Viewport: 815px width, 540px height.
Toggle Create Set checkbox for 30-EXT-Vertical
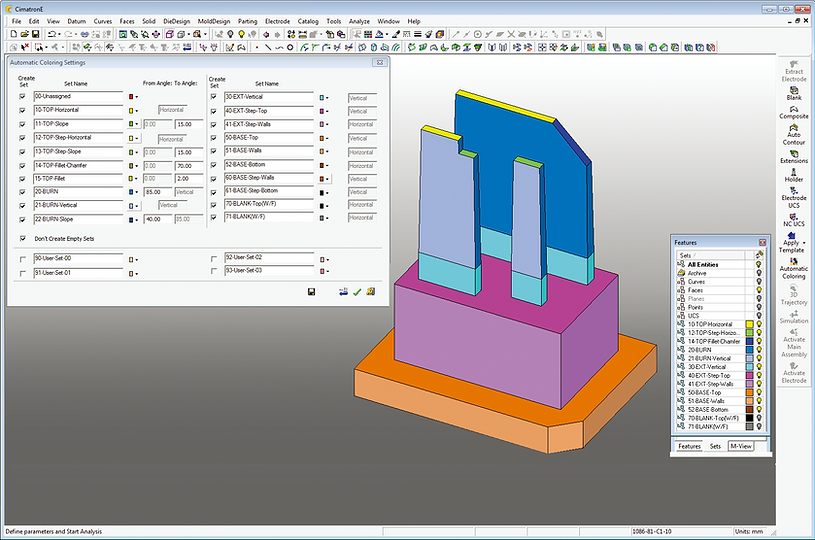pos(214,97)
